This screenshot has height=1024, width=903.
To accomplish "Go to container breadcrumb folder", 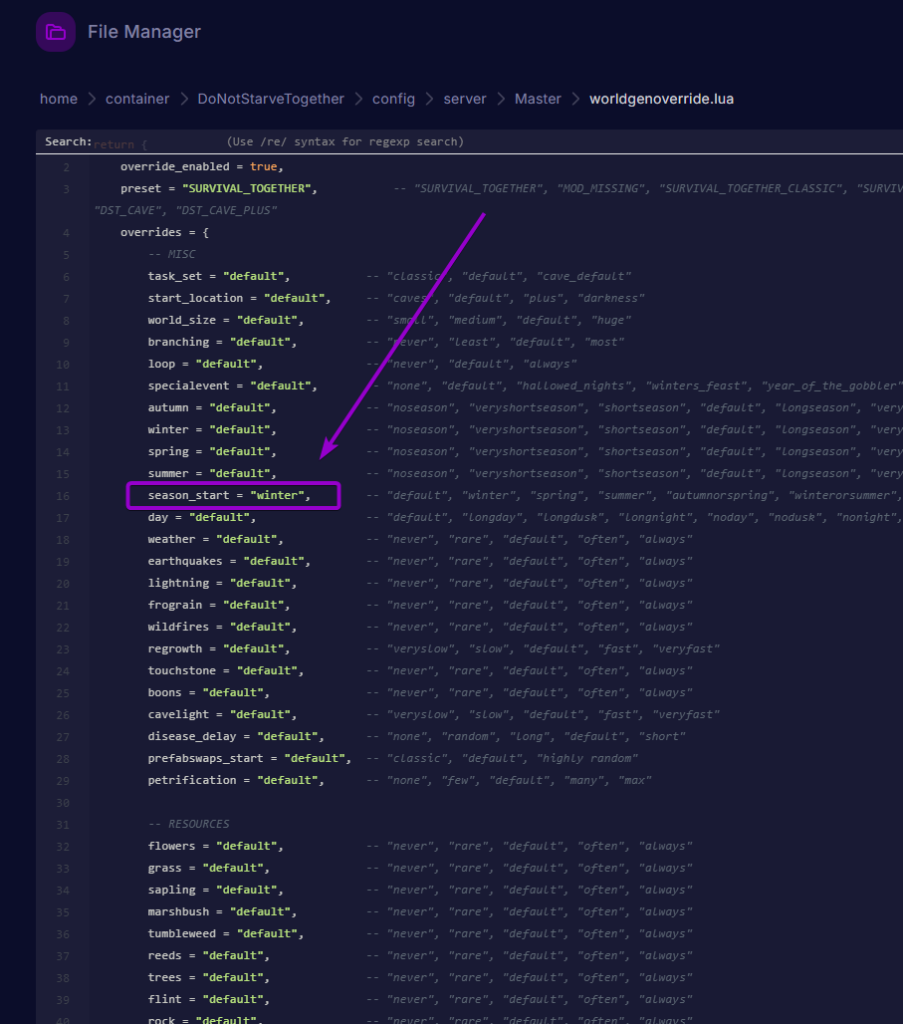I will click(137, 99).
